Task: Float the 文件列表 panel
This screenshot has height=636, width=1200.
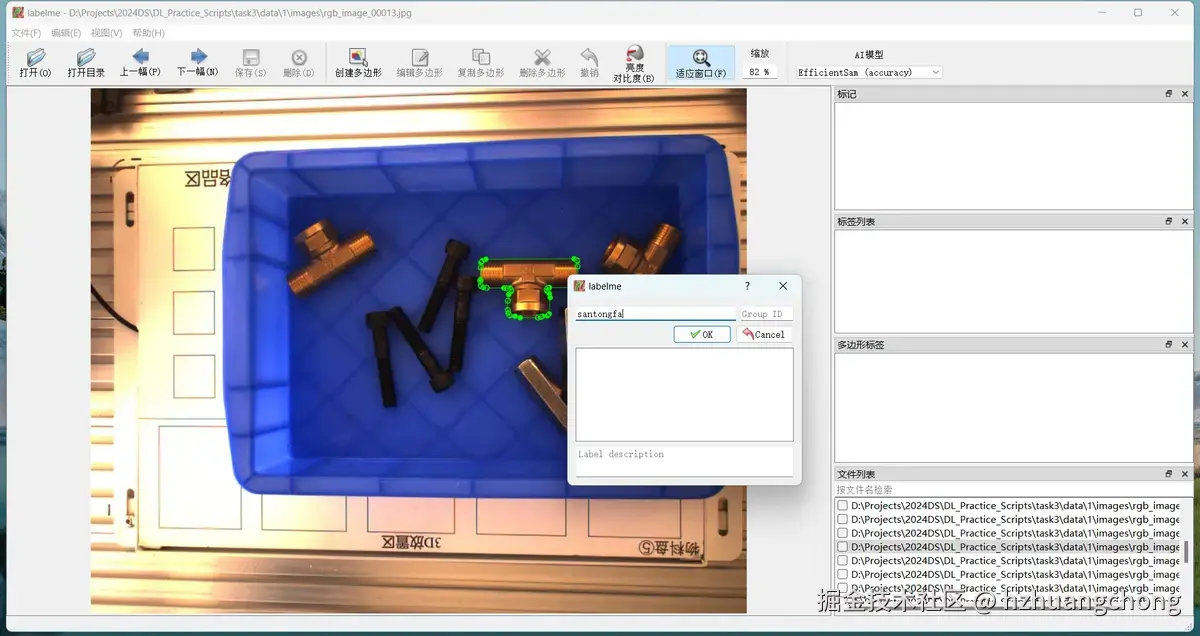Action: (x=1168, y=474)
